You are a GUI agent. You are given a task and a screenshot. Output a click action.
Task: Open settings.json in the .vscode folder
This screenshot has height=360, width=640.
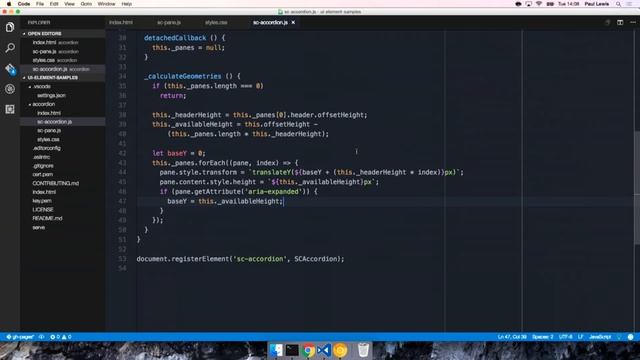(x=63, y=95)
